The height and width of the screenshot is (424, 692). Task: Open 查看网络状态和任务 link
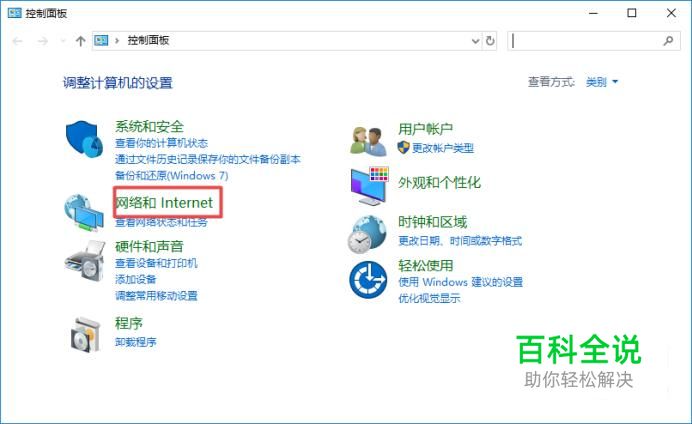point(161,222)
